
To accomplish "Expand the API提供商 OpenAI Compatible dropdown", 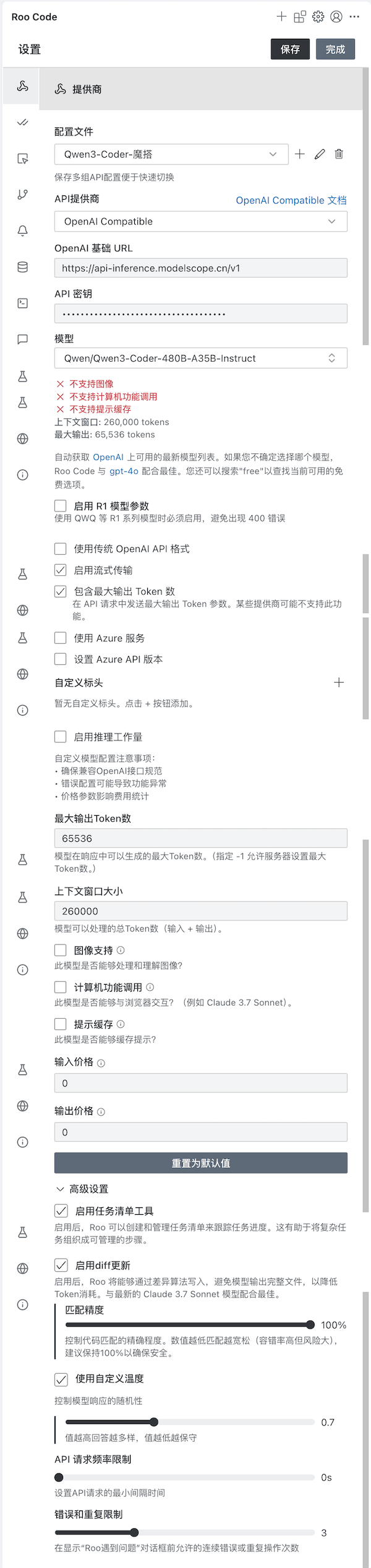I will [200, 221].
